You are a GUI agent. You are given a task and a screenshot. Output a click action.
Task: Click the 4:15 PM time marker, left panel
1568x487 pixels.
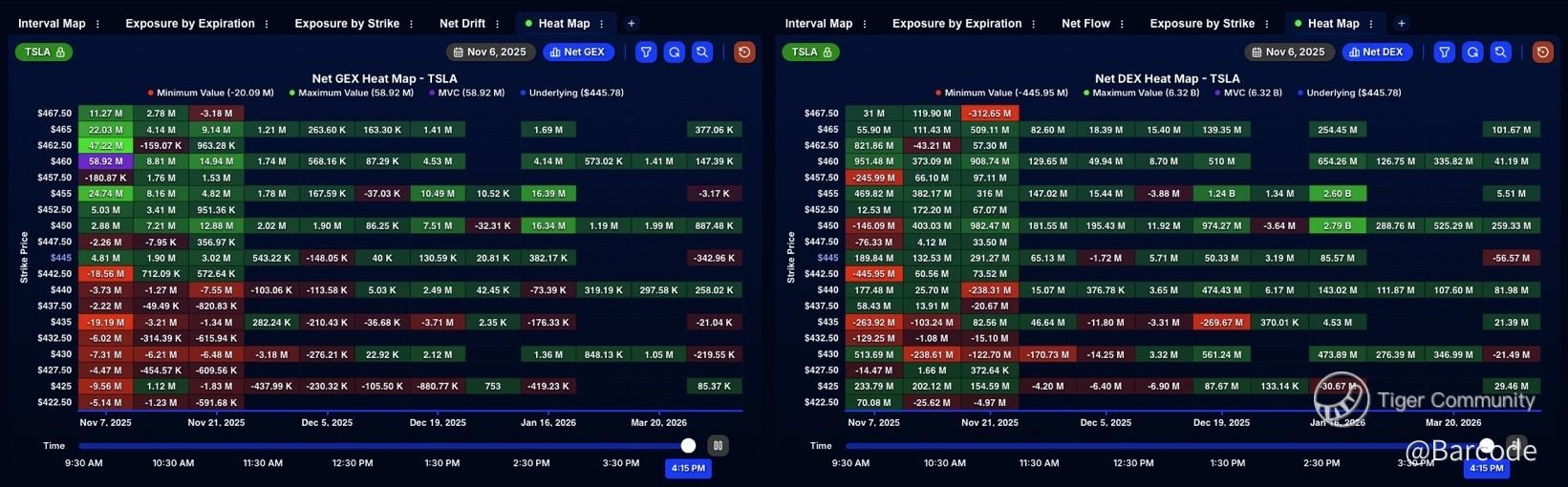(688, 468)
